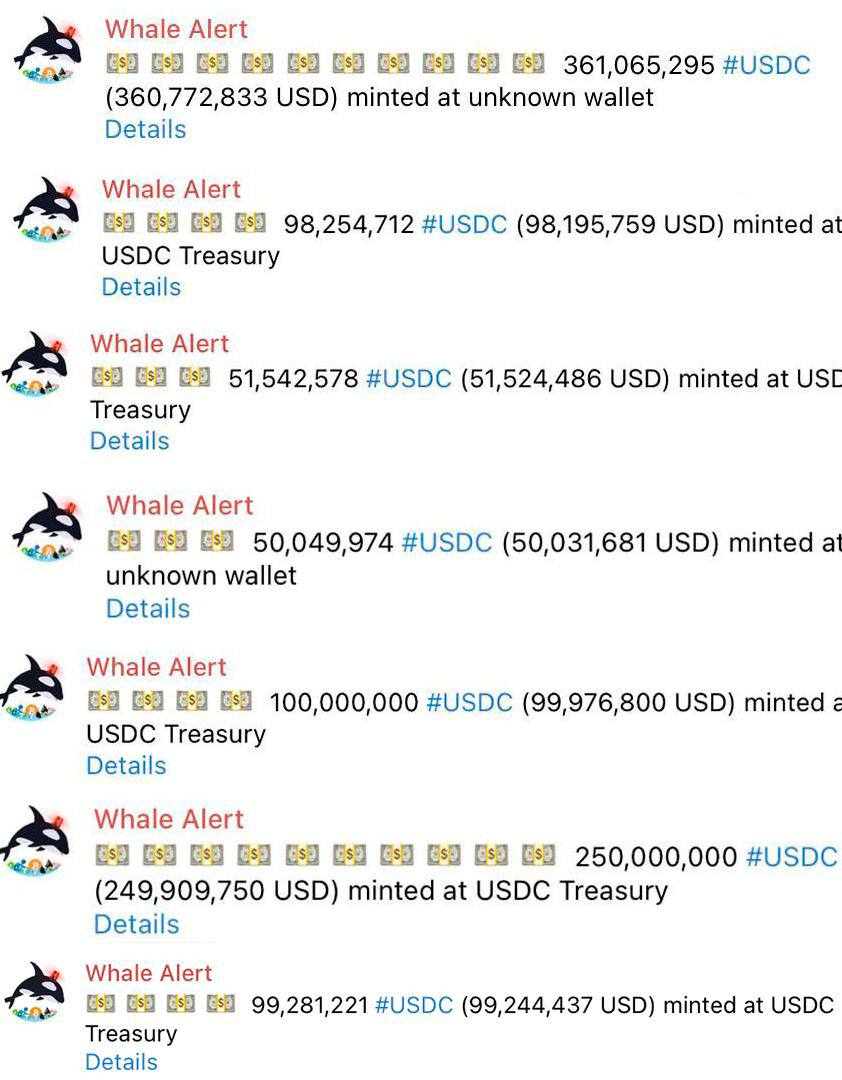This screenshot has width=842, height=1080.
Task: Click the orca avatar beside the 99,281,221 USDC alert
Action: click(36, 992)
